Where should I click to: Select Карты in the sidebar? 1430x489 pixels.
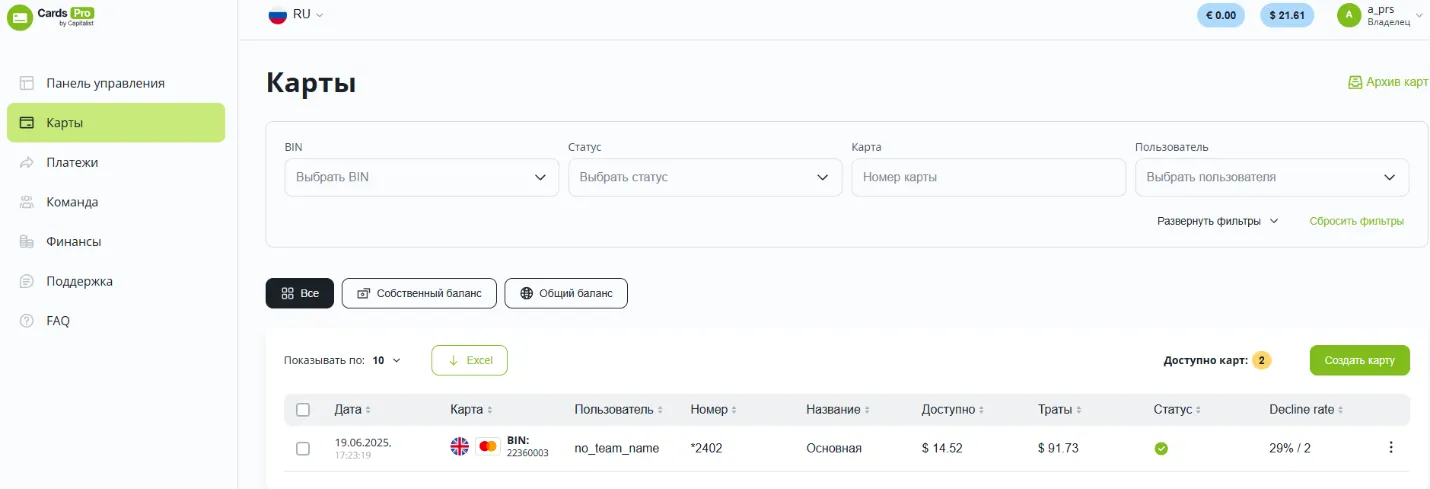[x=116, y=123]
